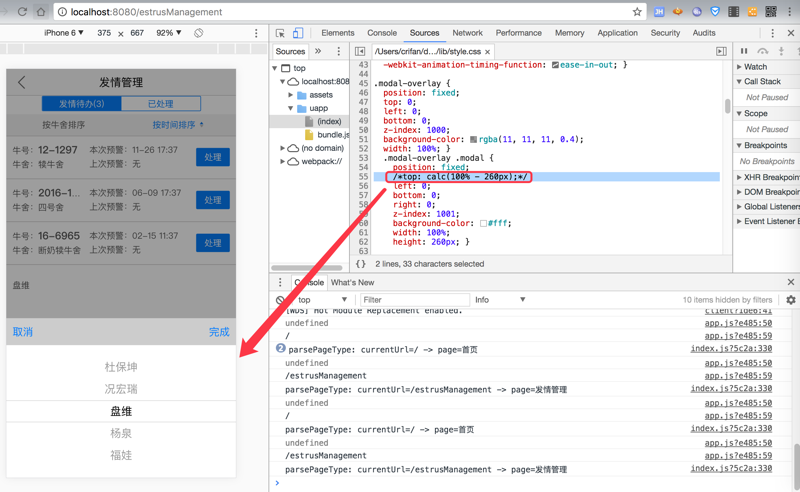Open console context selector 'top'
The image size is (800, 492).
[322, 300]
